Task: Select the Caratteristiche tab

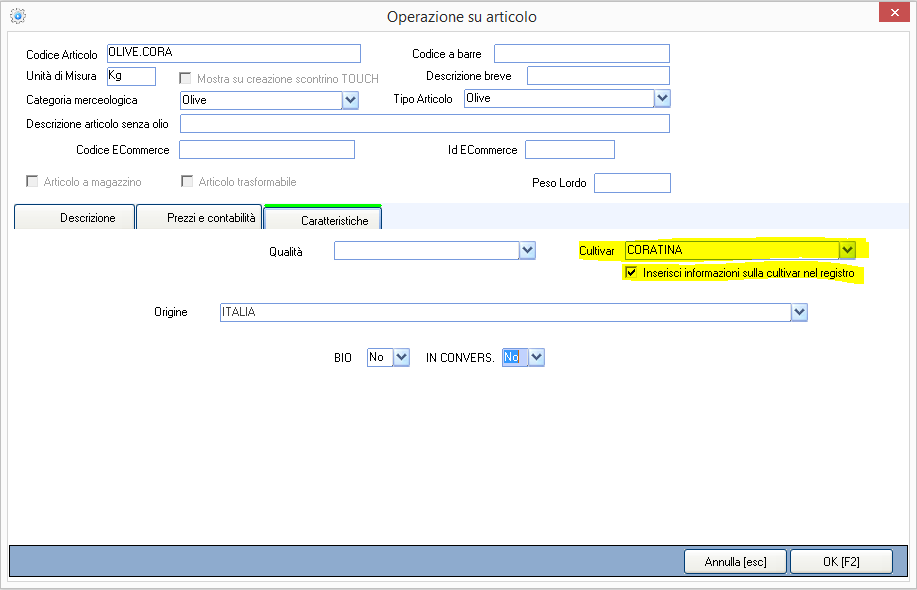Action: (323, 219)
